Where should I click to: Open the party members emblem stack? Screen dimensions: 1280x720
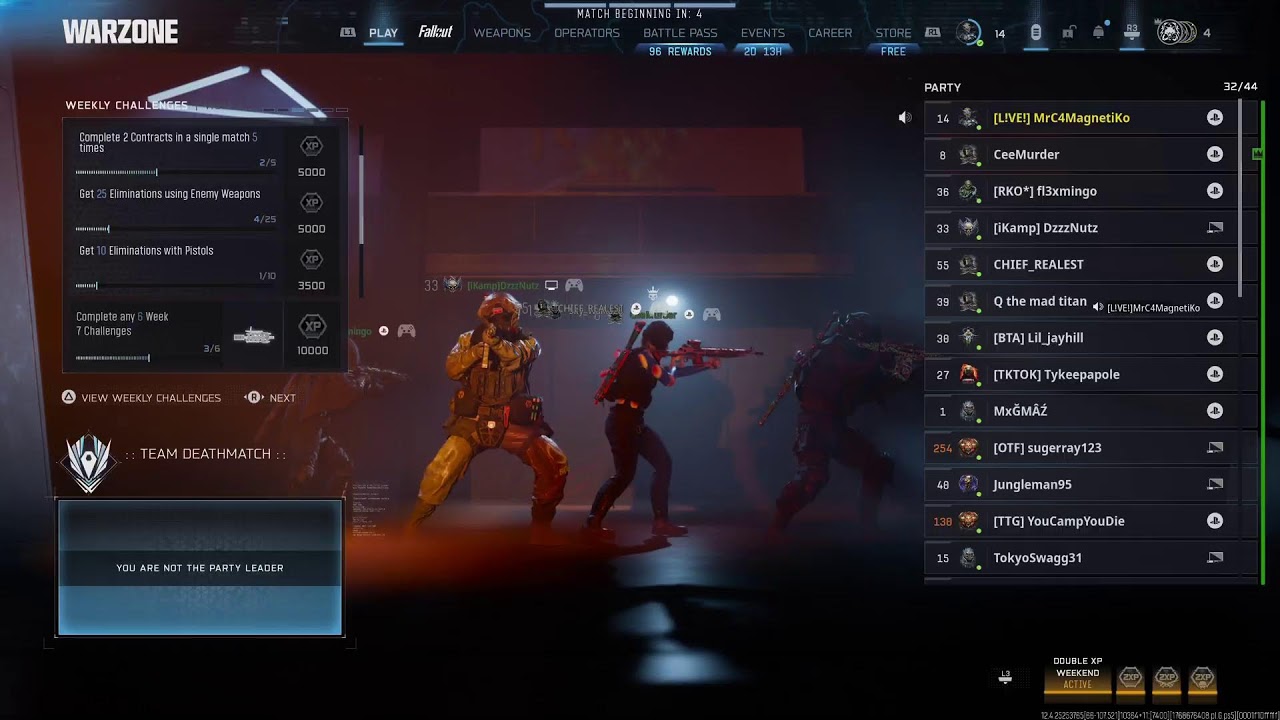(1175, 33)
